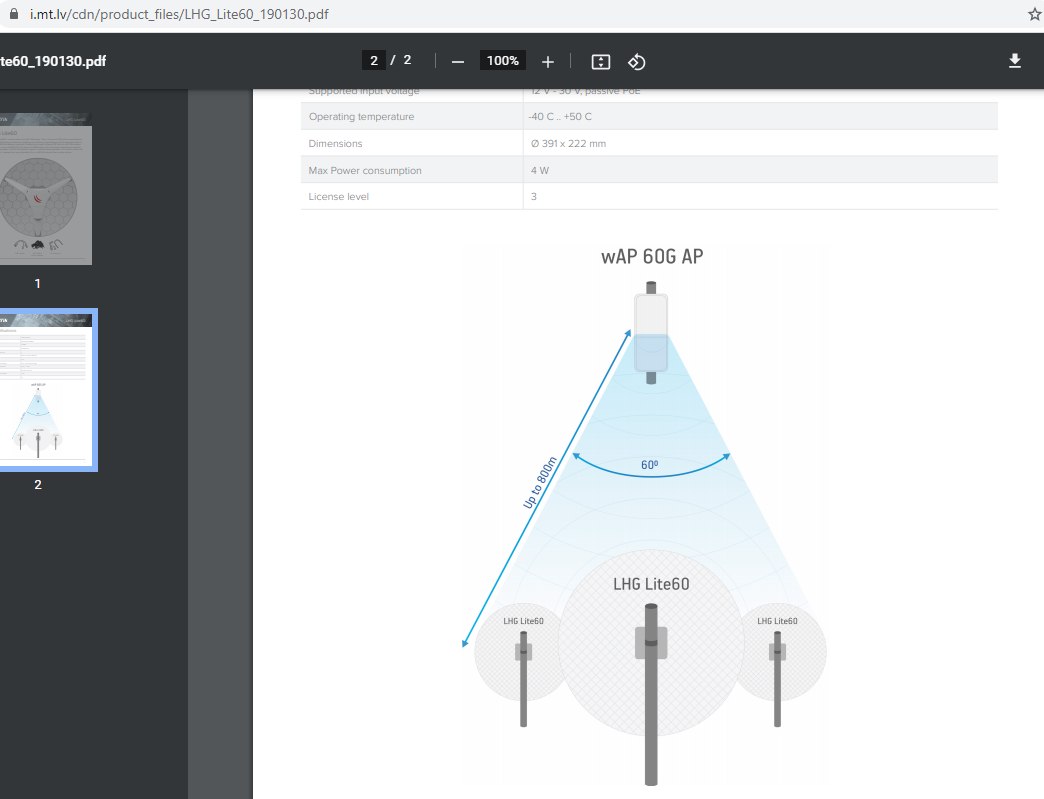Click the zoom out minus button
The width and height of the screenshot is (1044, 799).
point(457,61)
